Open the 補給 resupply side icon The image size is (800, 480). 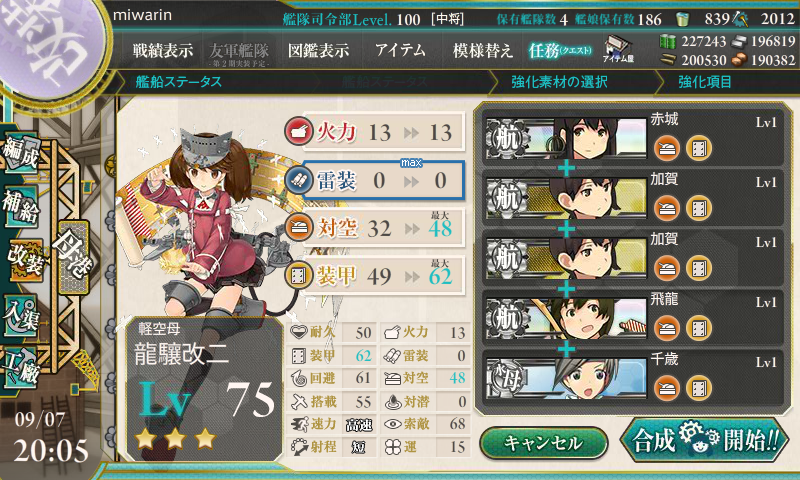[x=20, y=206]
